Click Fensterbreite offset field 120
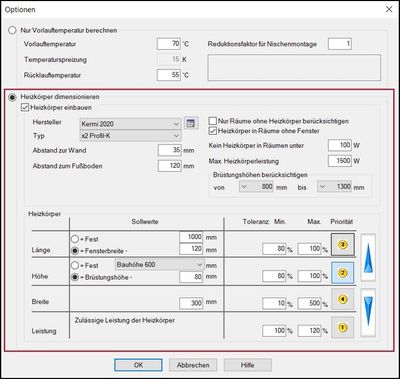The width and height of the screenshot is (400, 379). [191, 249]
